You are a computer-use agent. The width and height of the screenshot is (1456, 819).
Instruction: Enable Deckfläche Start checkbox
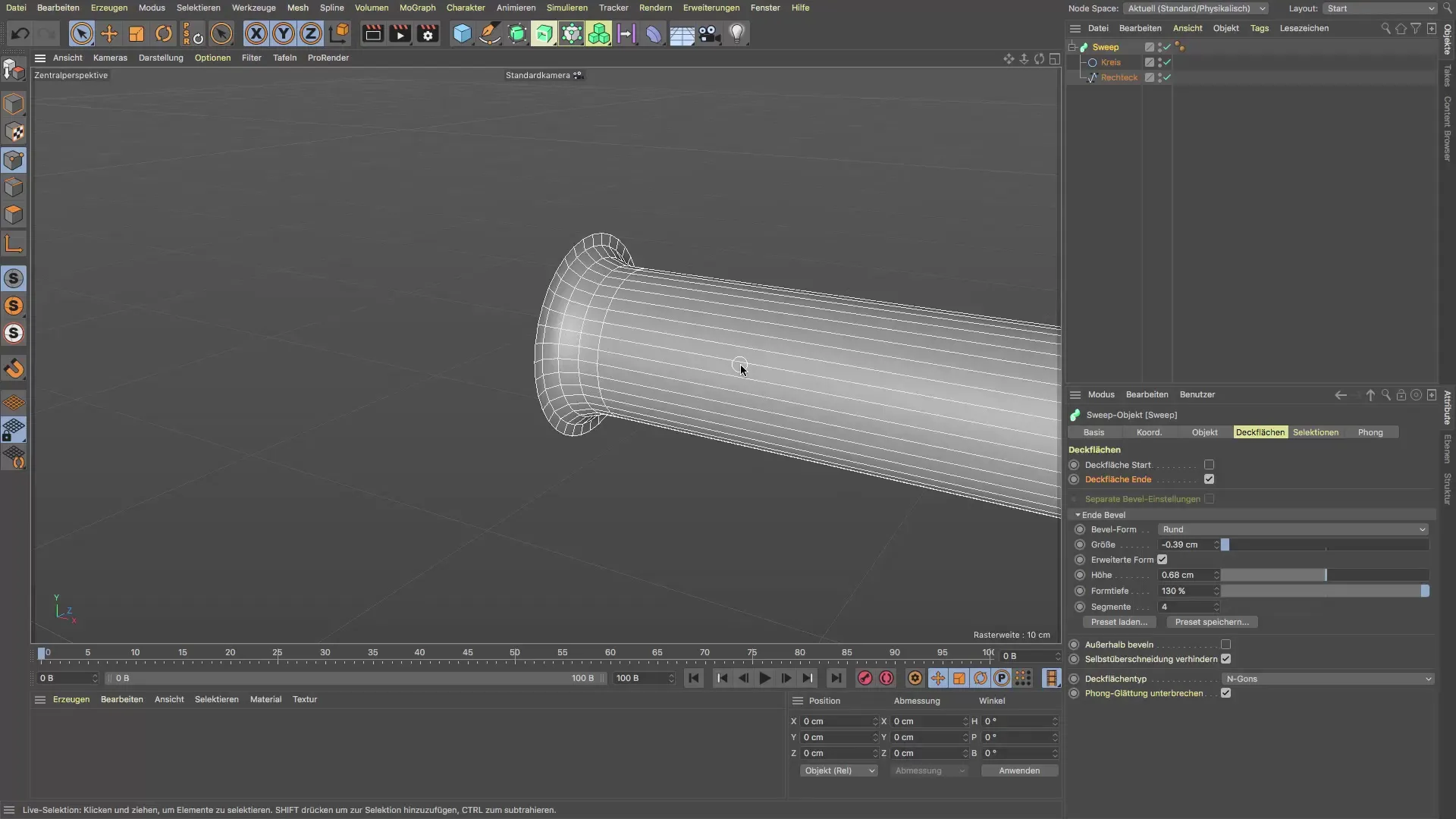point(1209,465)
